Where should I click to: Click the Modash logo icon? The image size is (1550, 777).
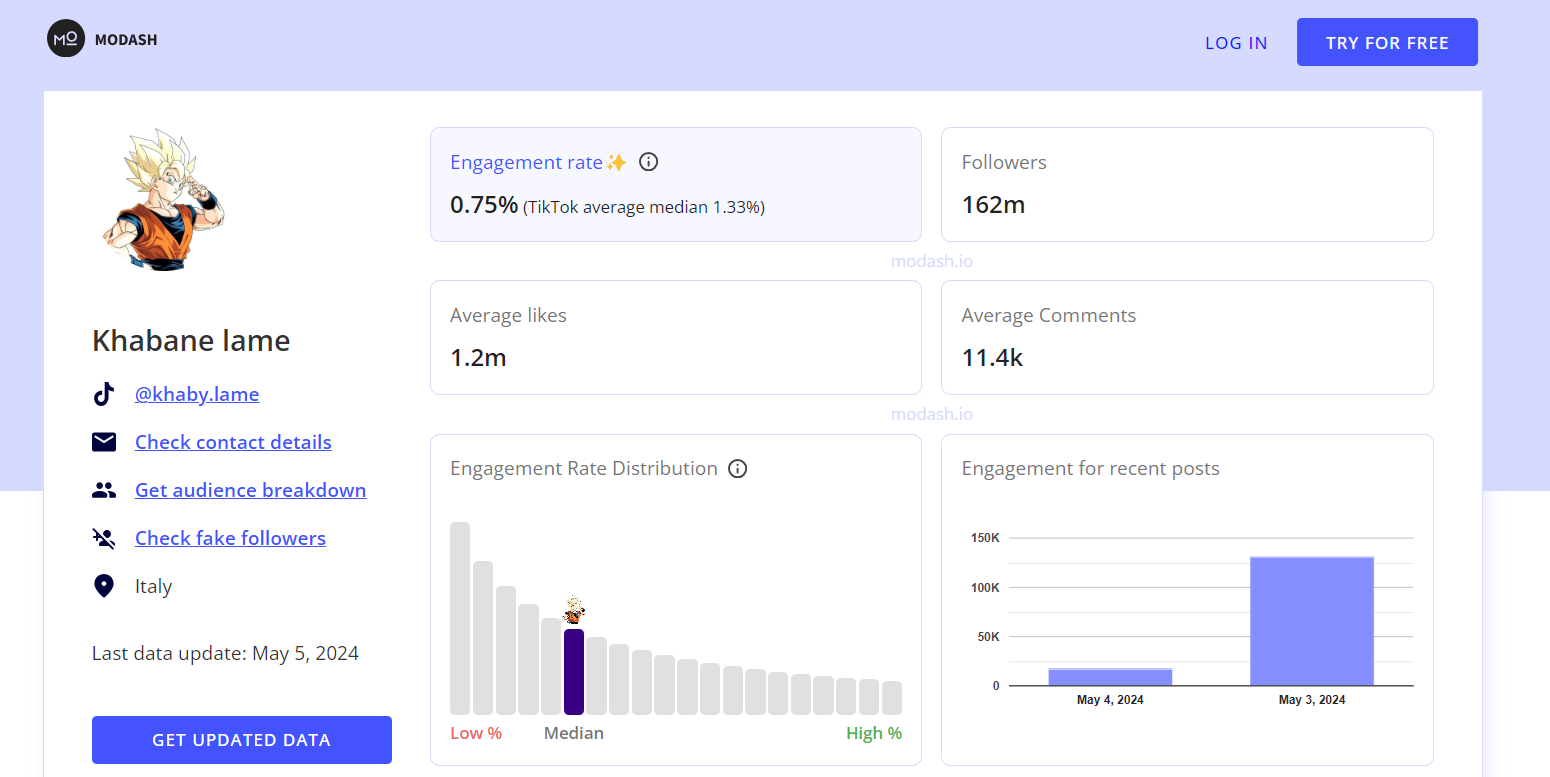coord(66,39)
